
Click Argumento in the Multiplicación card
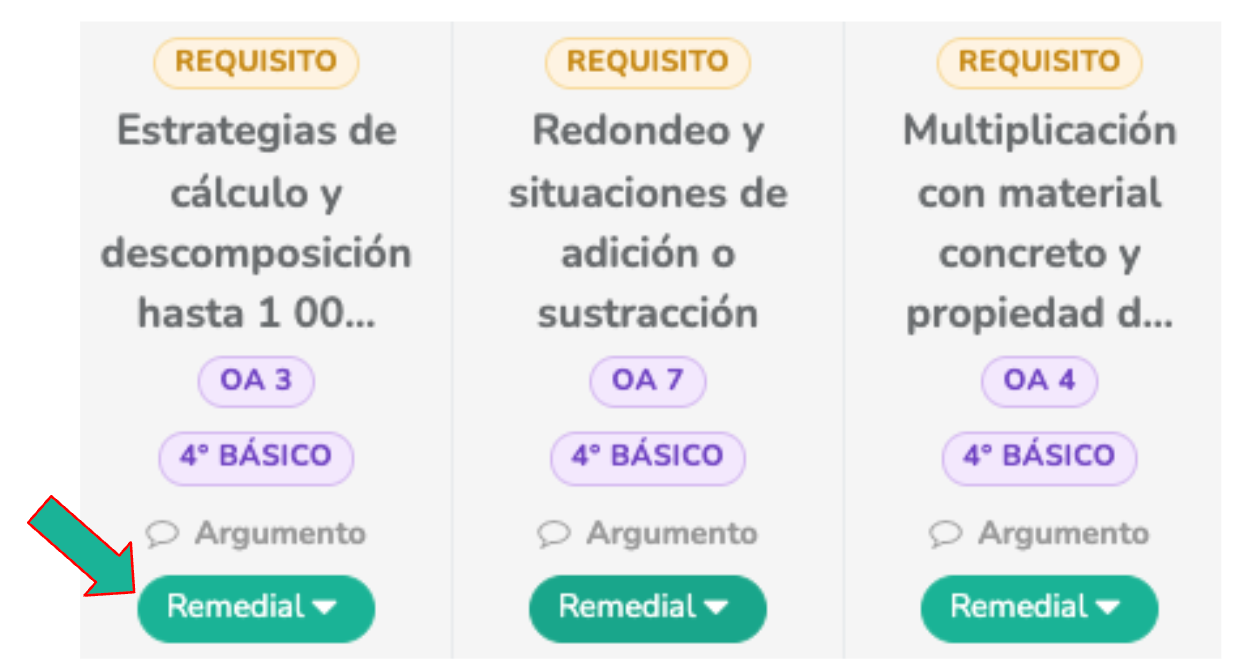(x=1064, y=534)
